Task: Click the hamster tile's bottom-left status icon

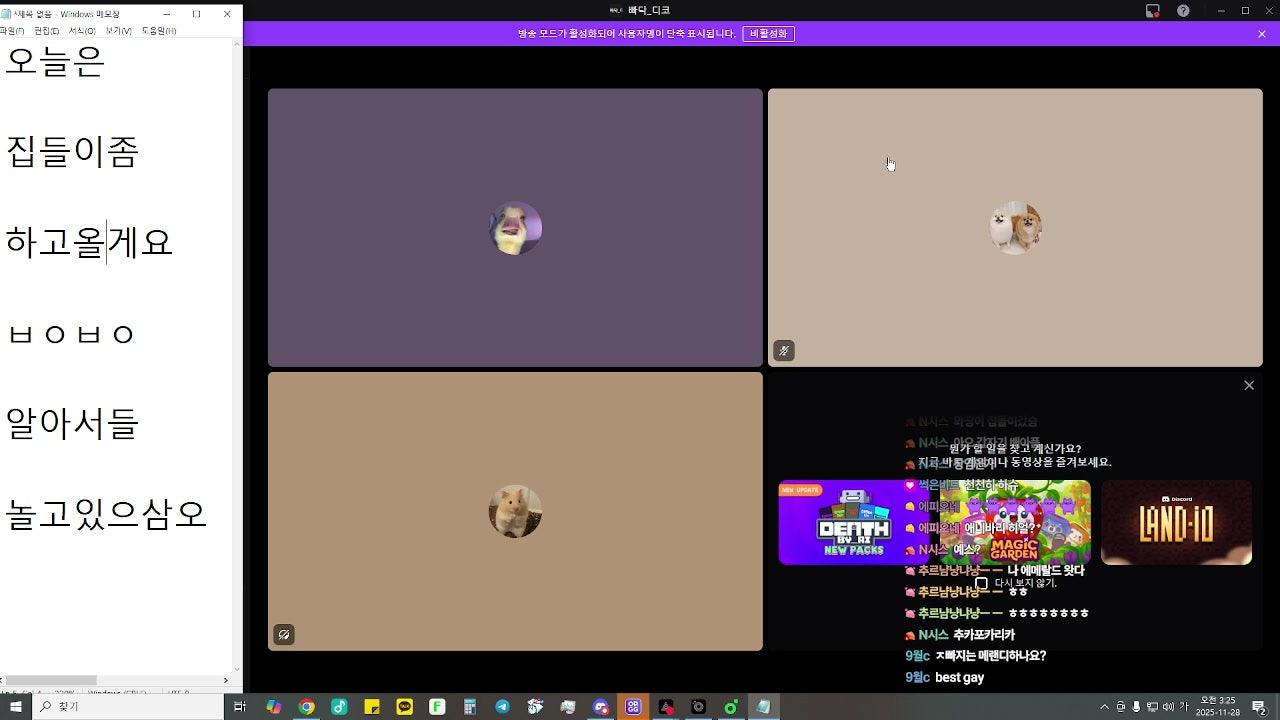Action: pyautogui.click(x=284, y=635)
